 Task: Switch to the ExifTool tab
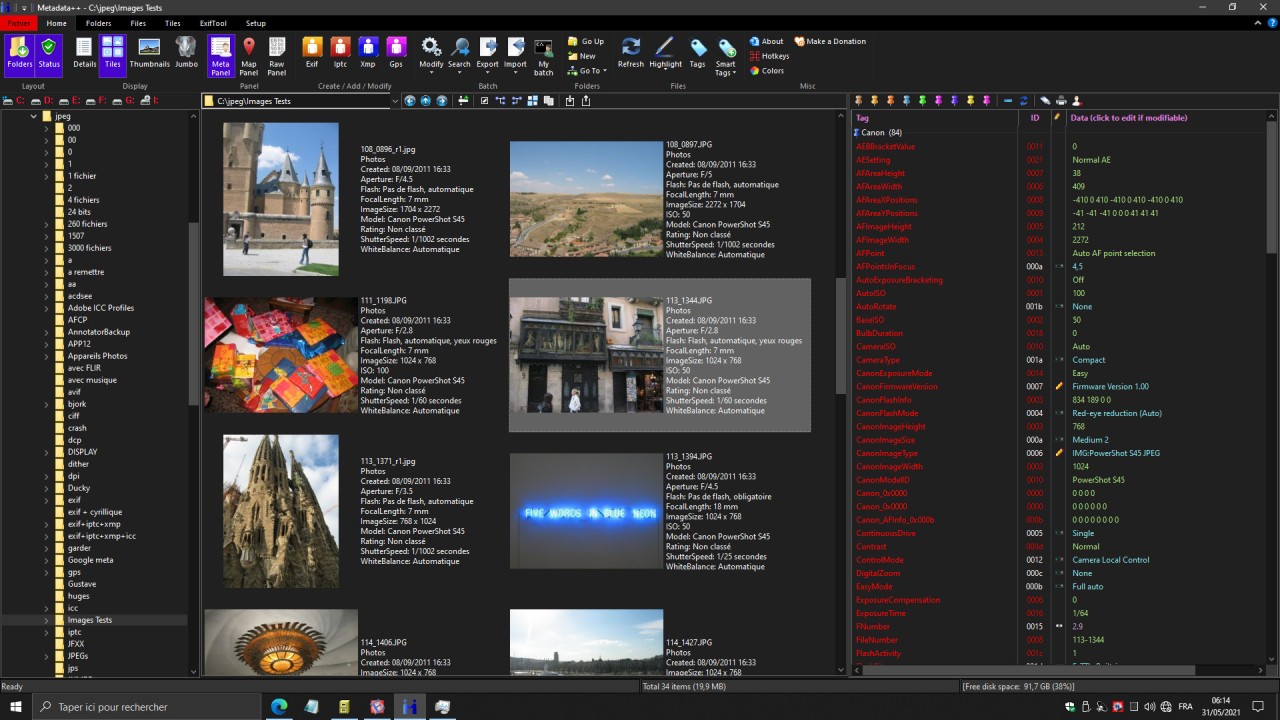pyautogui.click(x=212, y=23)
